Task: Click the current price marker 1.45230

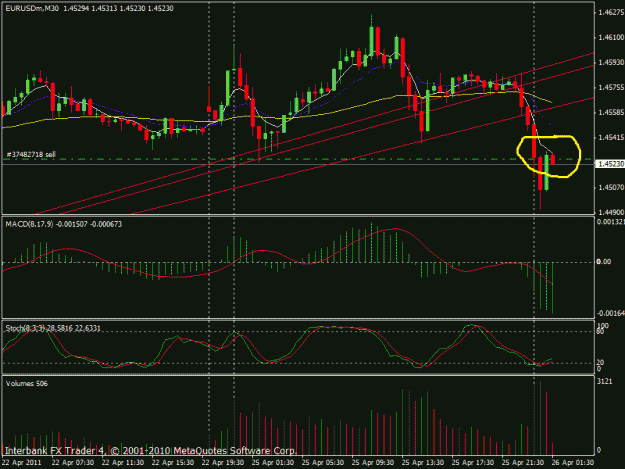Action: click(x=610, y=164)
